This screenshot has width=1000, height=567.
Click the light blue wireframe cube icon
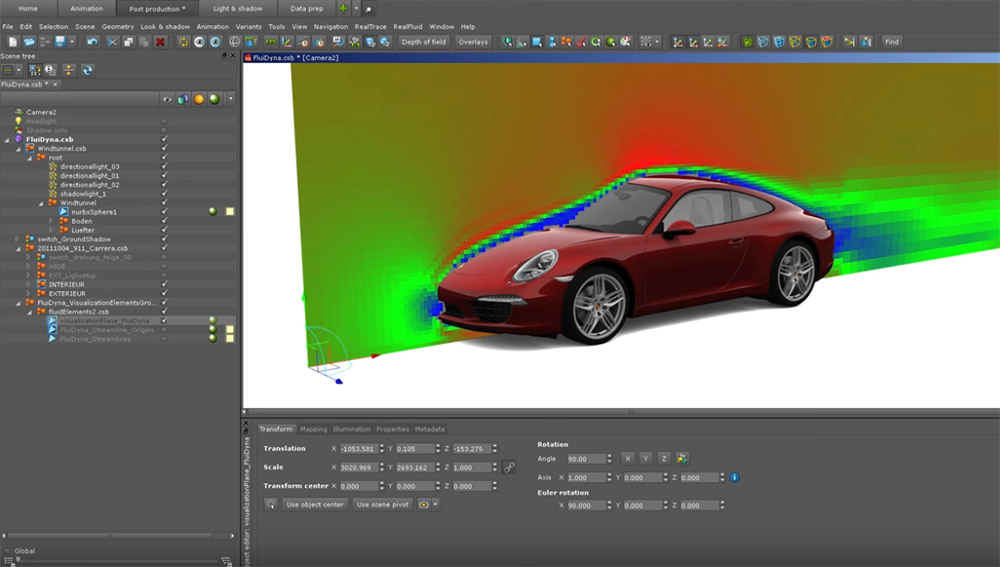(763, 42)
